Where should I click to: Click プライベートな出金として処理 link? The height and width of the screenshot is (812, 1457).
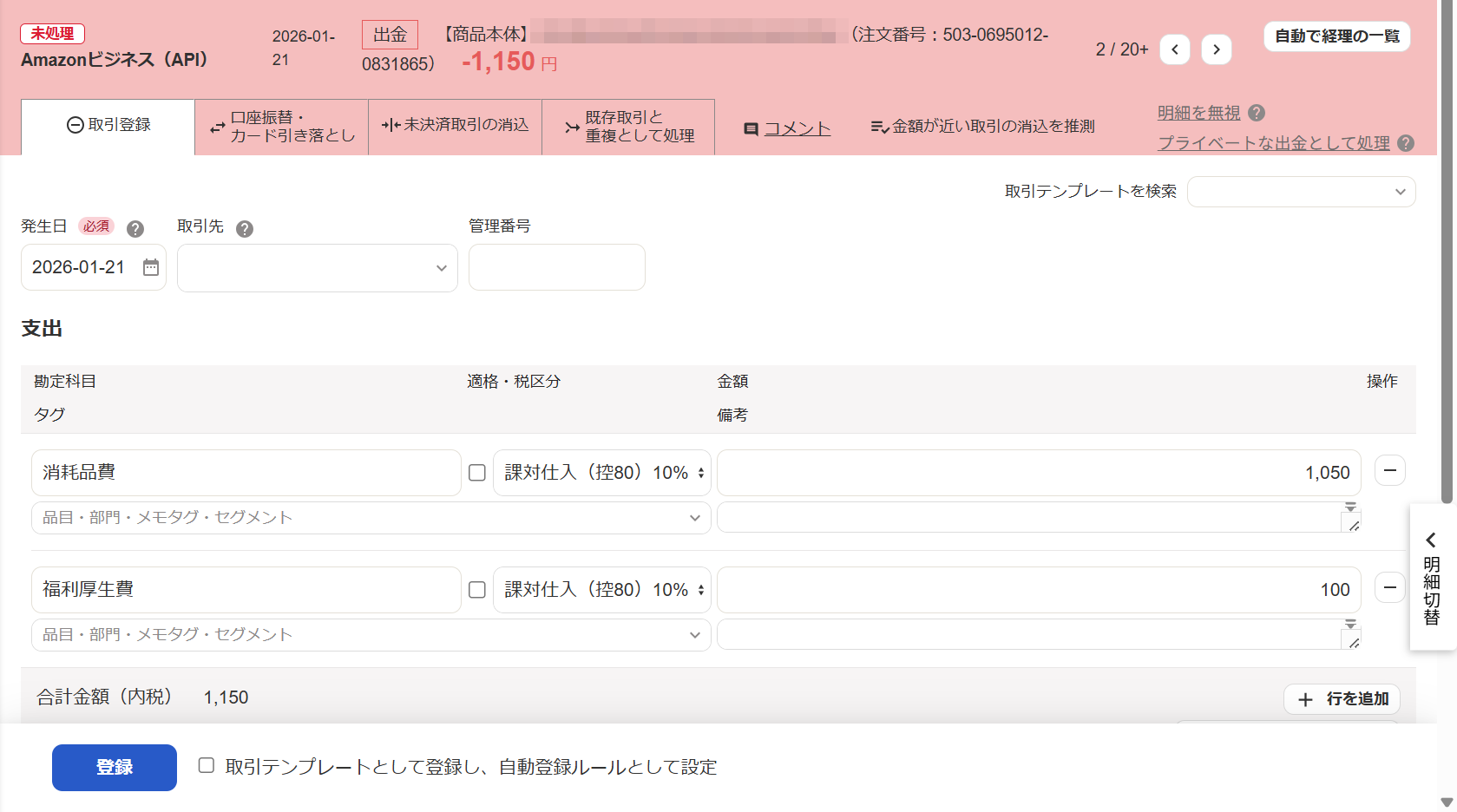point(1274,143)
